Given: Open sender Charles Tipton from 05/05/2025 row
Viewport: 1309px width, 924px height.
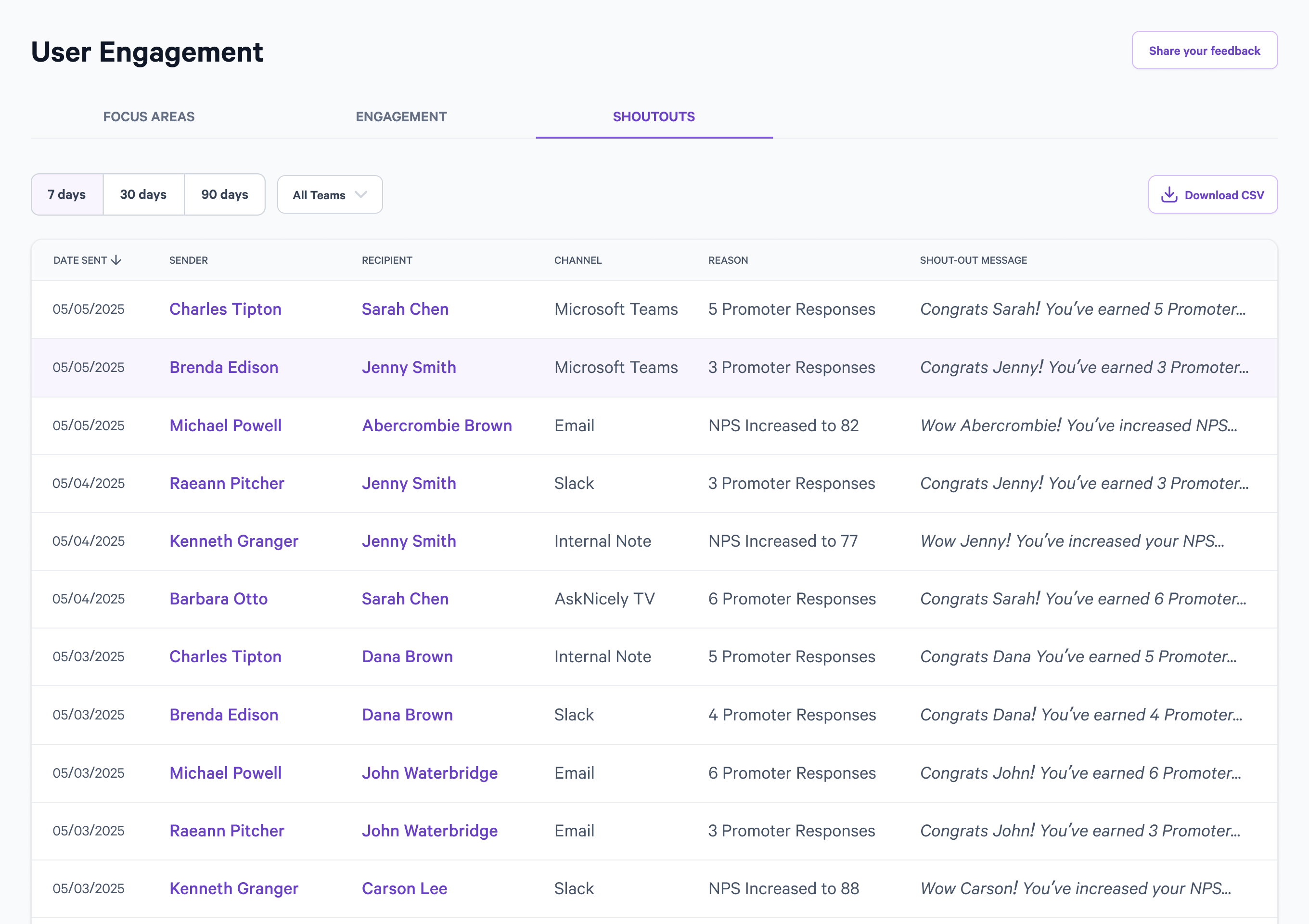Looking at the screenshot, I should click(225, 309).
